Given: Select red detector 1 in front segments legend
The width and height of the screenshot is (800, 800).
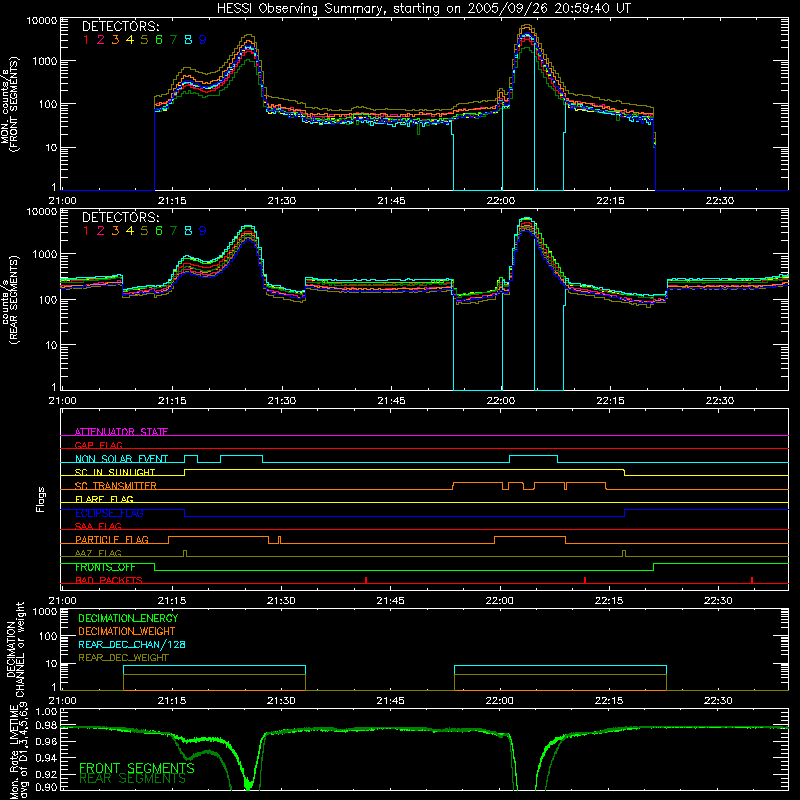Looking at the screenshot, I should point(86,39).
